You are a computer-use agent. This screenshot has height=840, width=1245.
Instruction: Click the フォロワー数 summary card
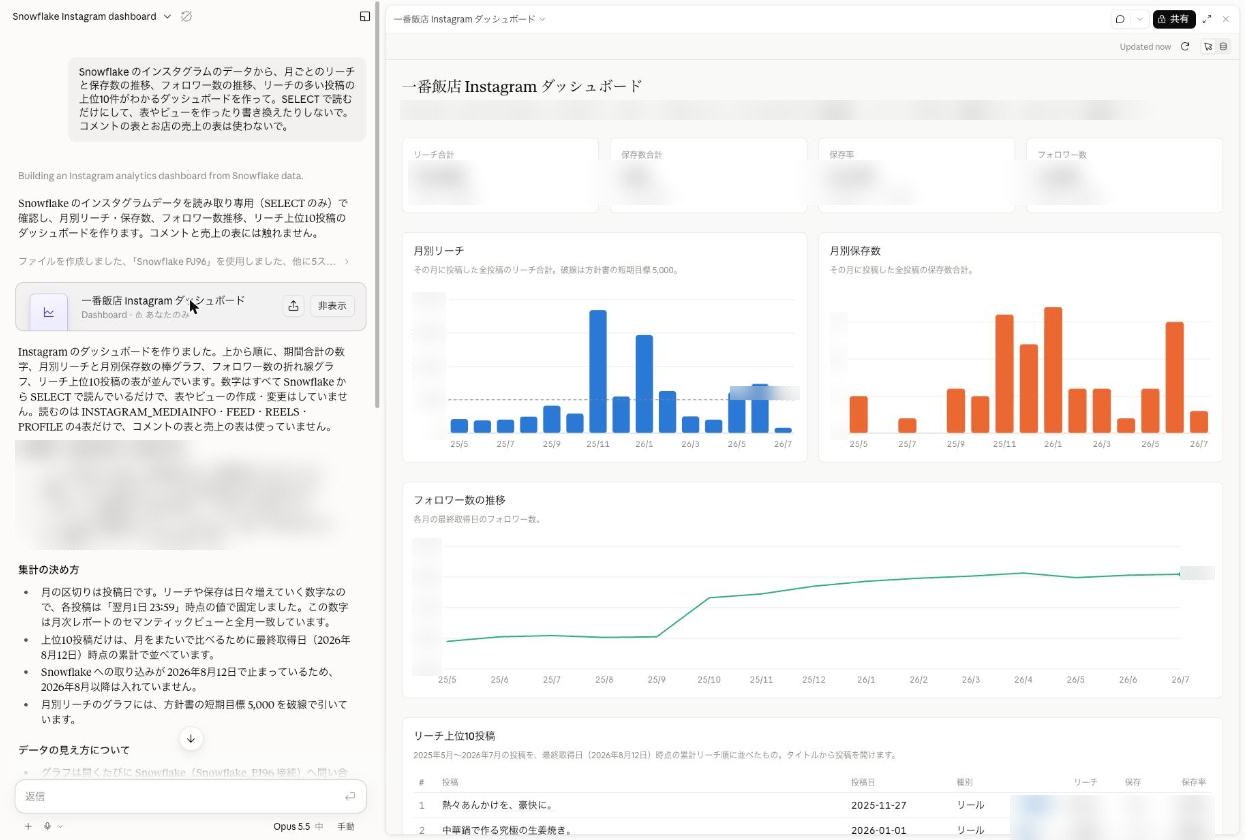point(1124,175)
